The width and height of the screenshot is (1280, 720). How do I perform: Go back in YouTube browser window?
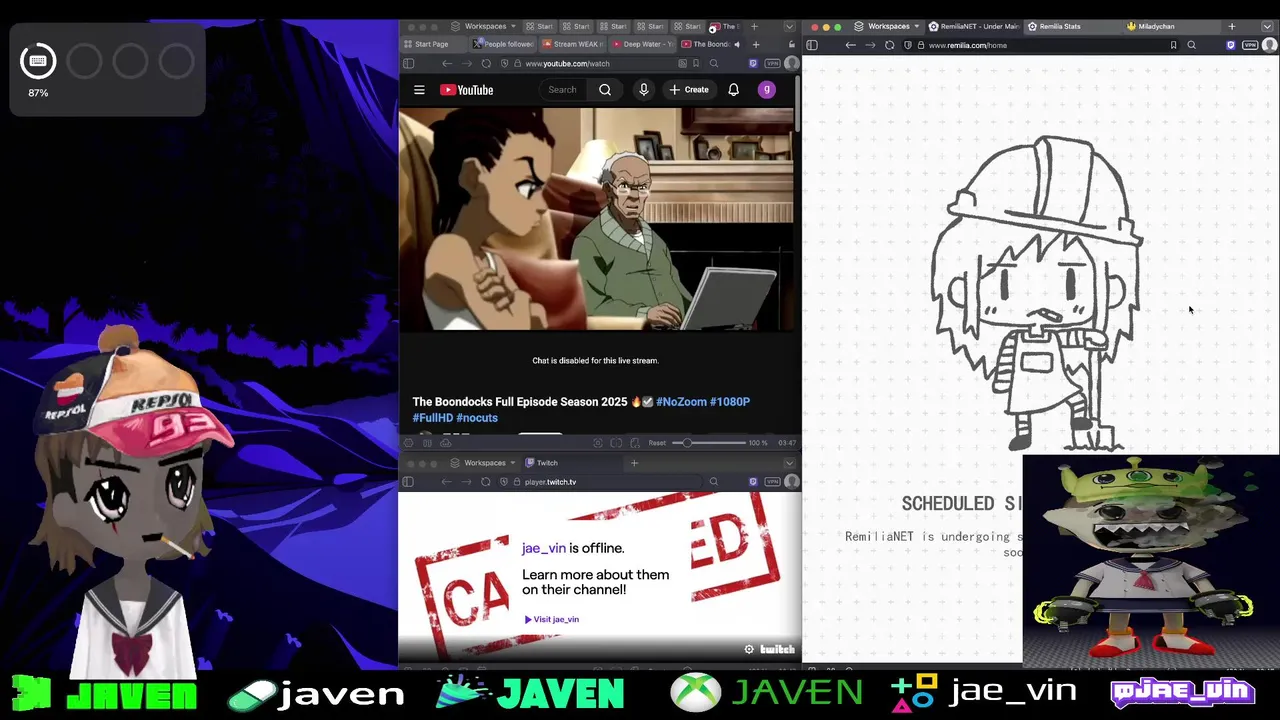pyautogui.click(x=446, y=63)
